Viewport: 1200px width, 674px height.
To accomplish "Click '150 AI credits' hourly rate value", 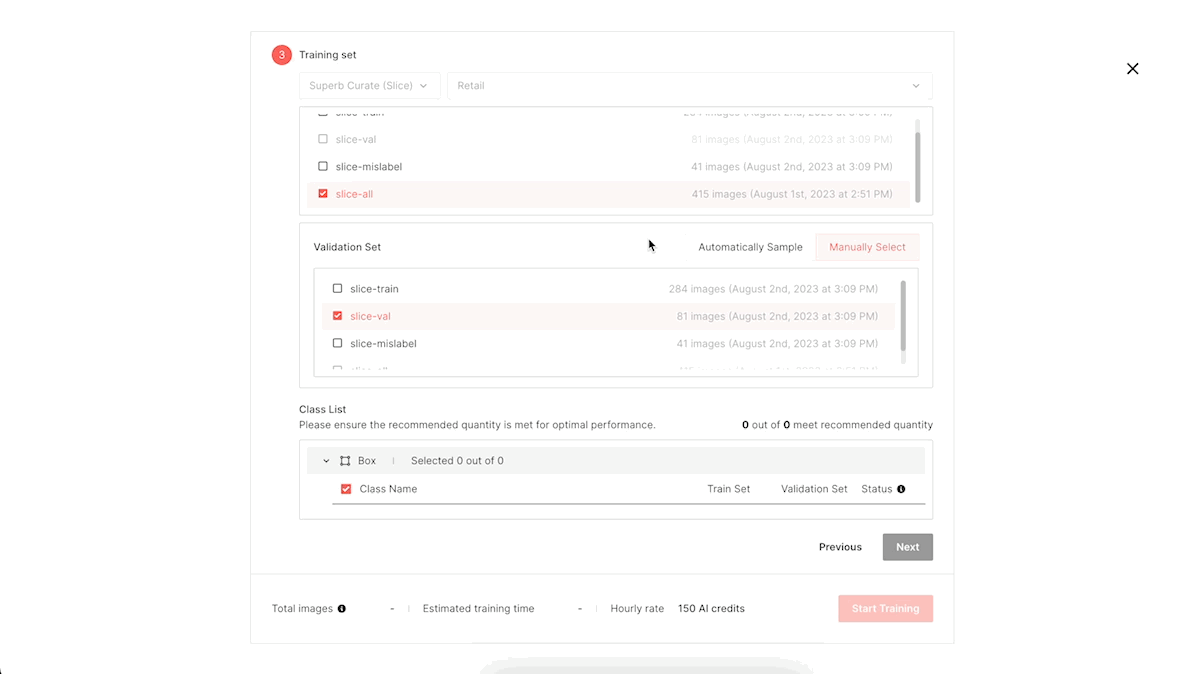I will tap(711, 608).
